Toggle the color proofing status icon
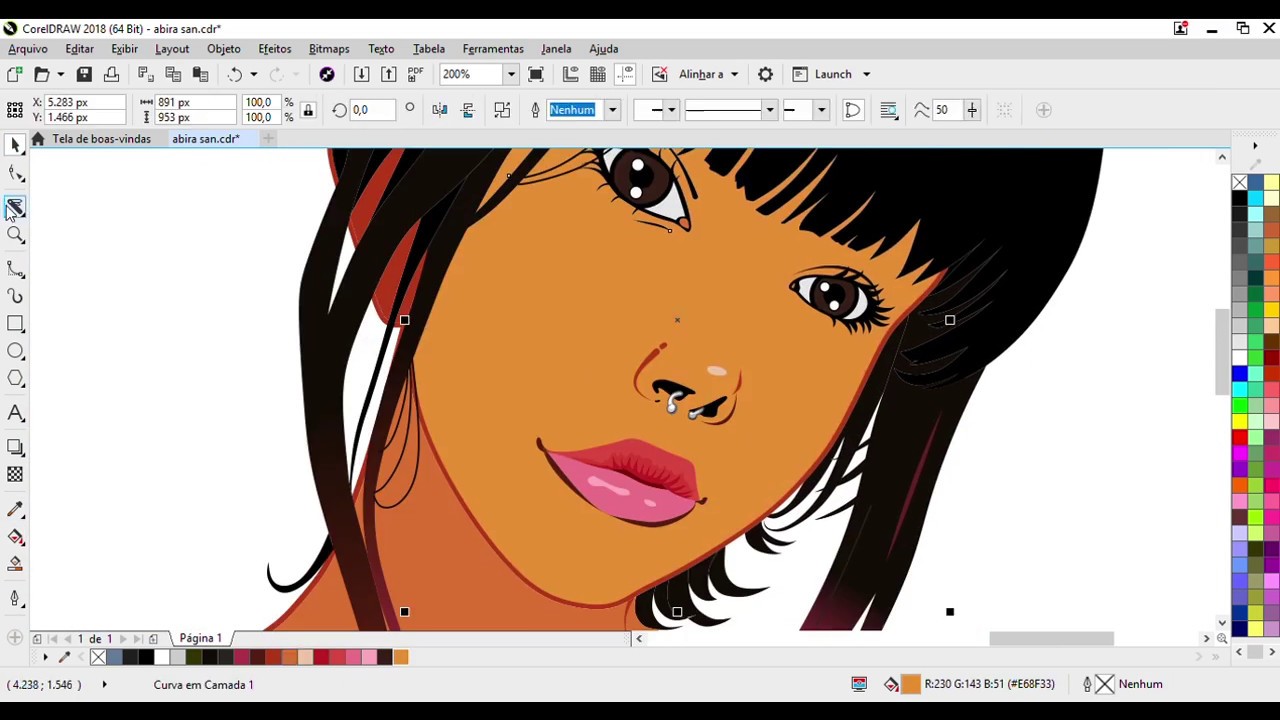This screenshot has height=720, width=1280. pyautogui.click(x=859, y=684)
